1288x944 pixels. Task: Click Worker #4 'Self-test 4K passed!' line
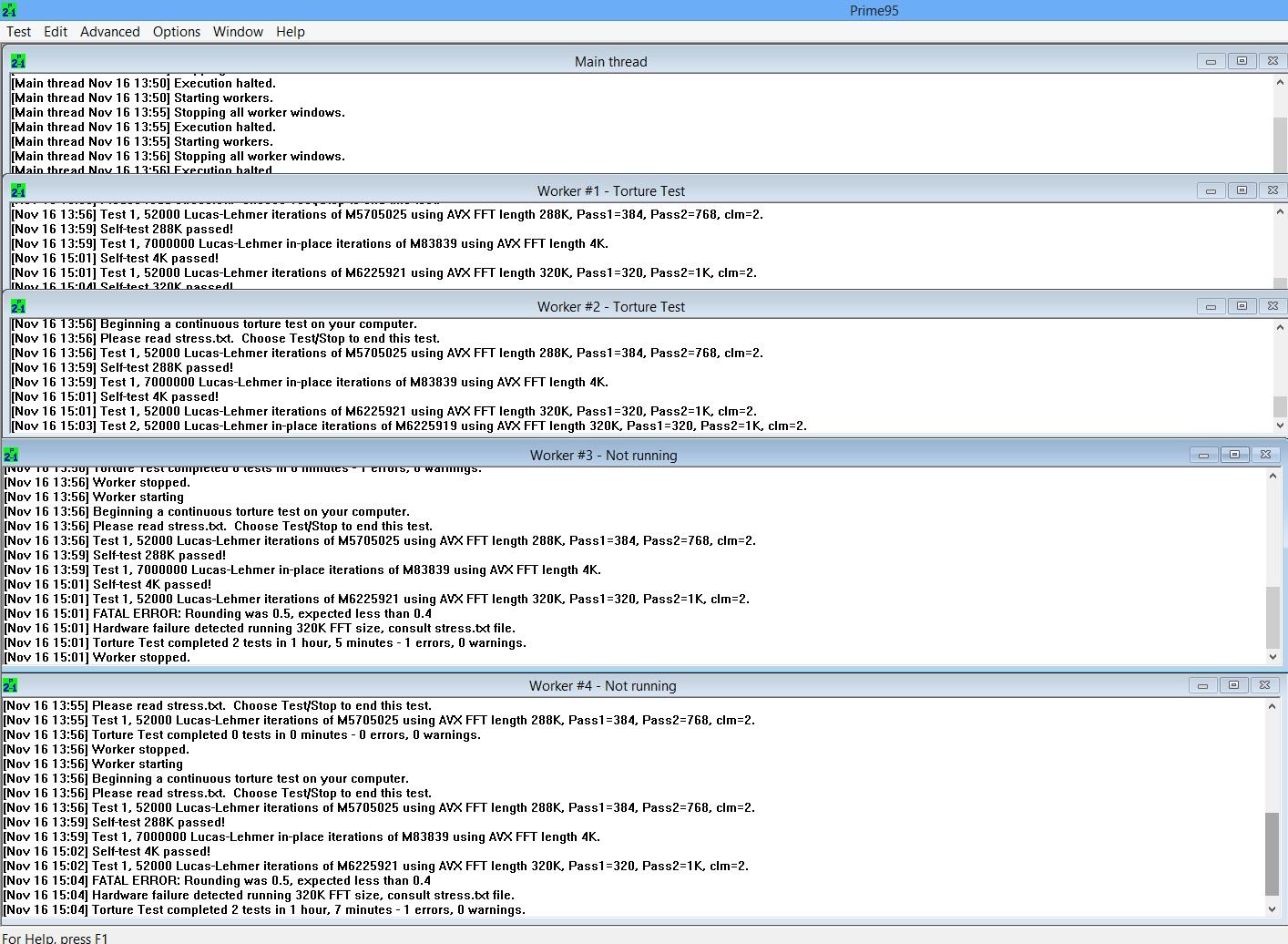(x=107, y=851)
